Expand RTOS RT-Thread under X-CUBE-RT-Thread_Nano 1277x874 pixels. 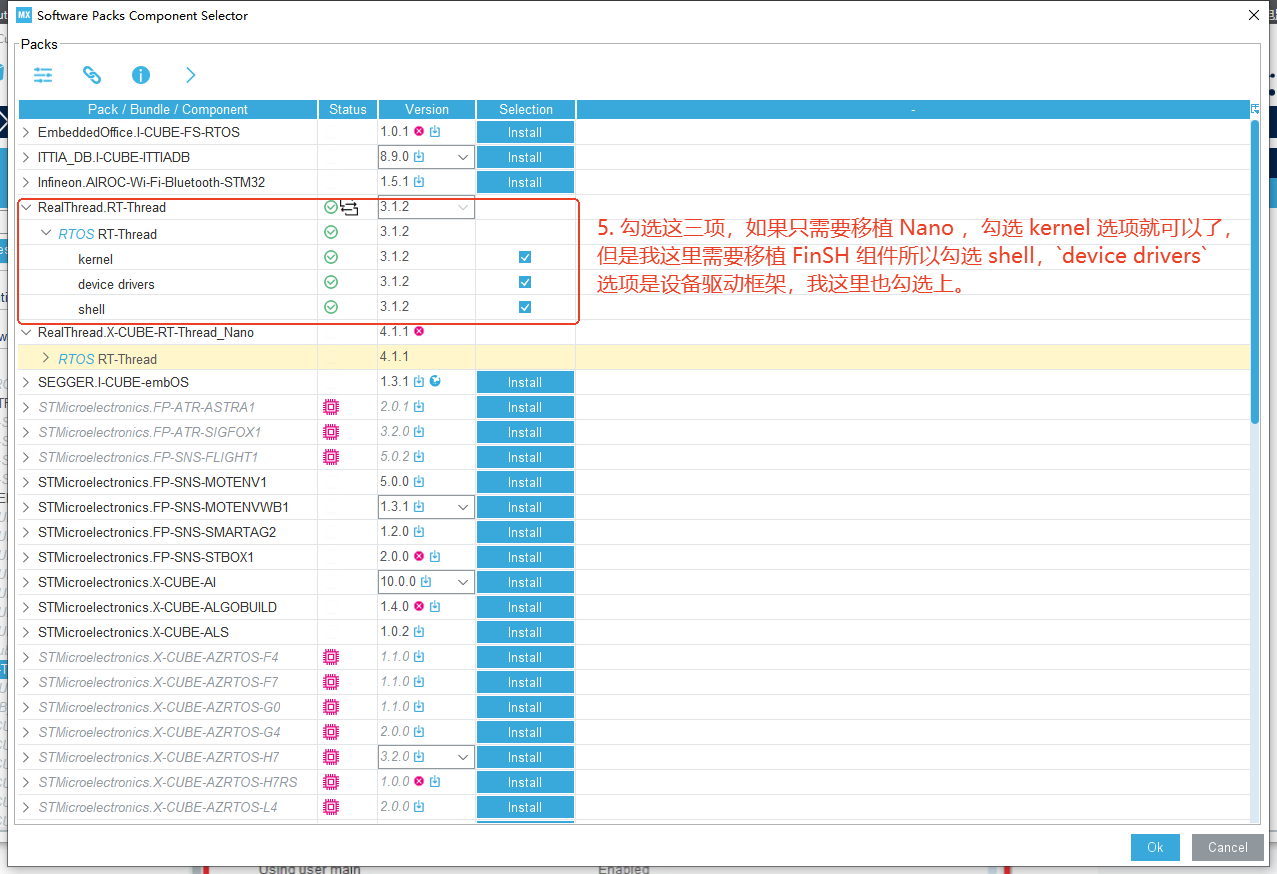pyautogui.click(x=46, y=357)
